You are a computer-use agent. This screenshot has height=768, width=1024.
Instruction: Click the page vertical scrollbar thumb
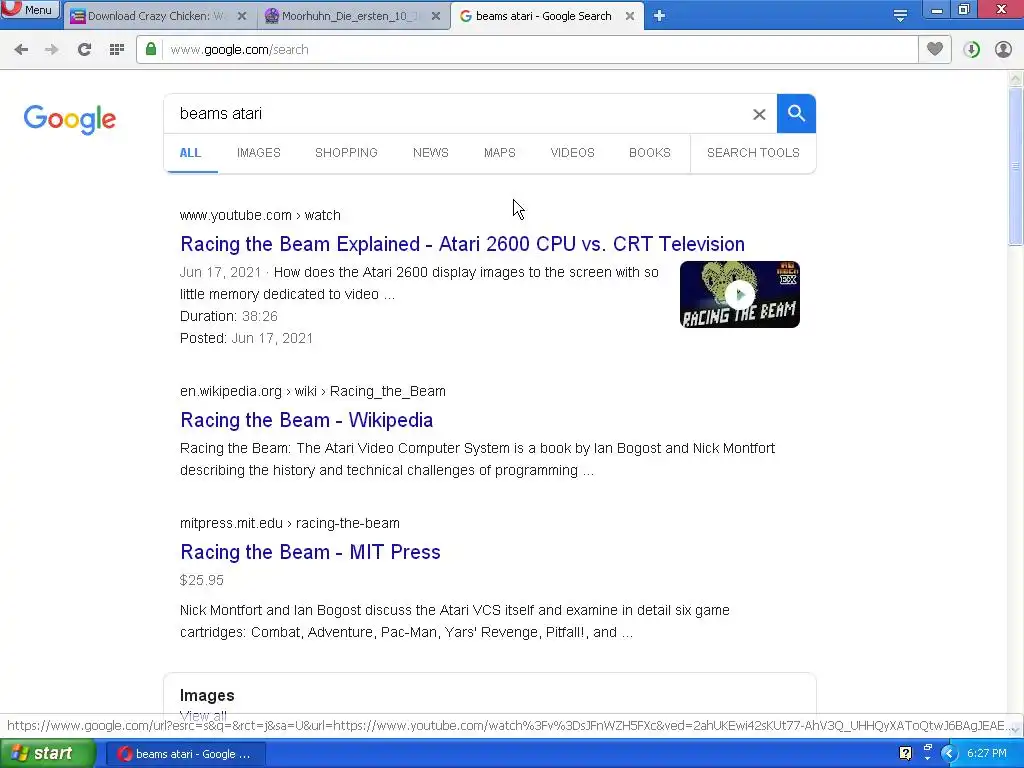pos(1015,167)
